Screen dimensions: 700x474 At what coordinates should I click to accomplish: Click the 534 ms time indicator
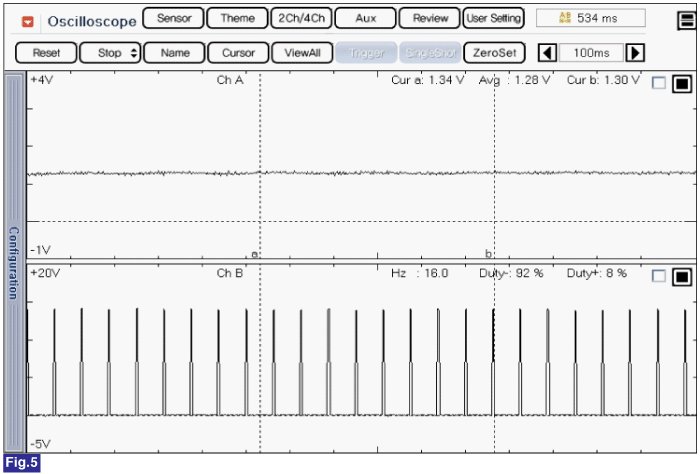point(590,19)
